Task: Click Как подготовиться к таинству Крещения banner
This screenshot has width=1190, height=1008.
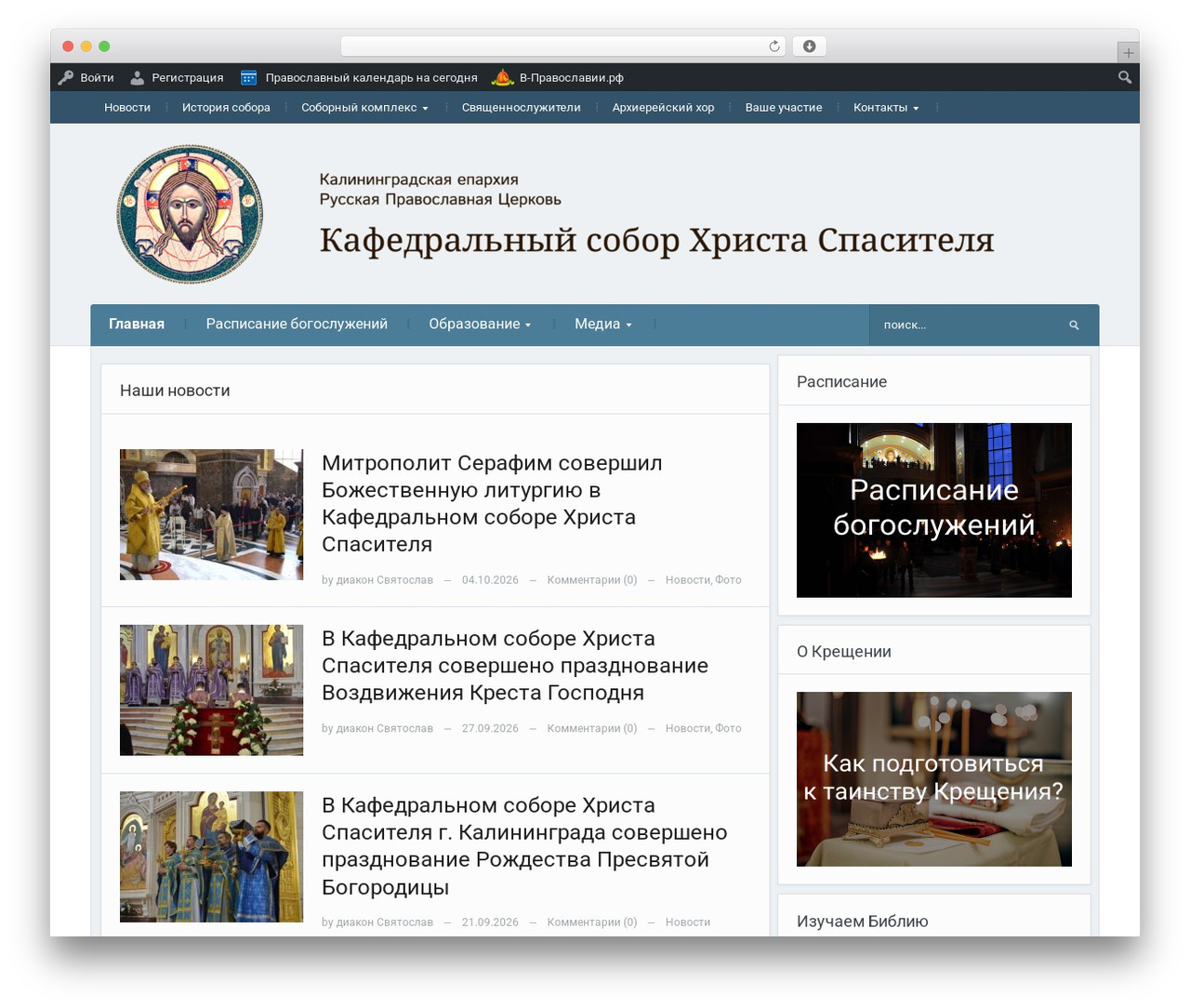Action: pyautogui.click(x=934, y=779)
